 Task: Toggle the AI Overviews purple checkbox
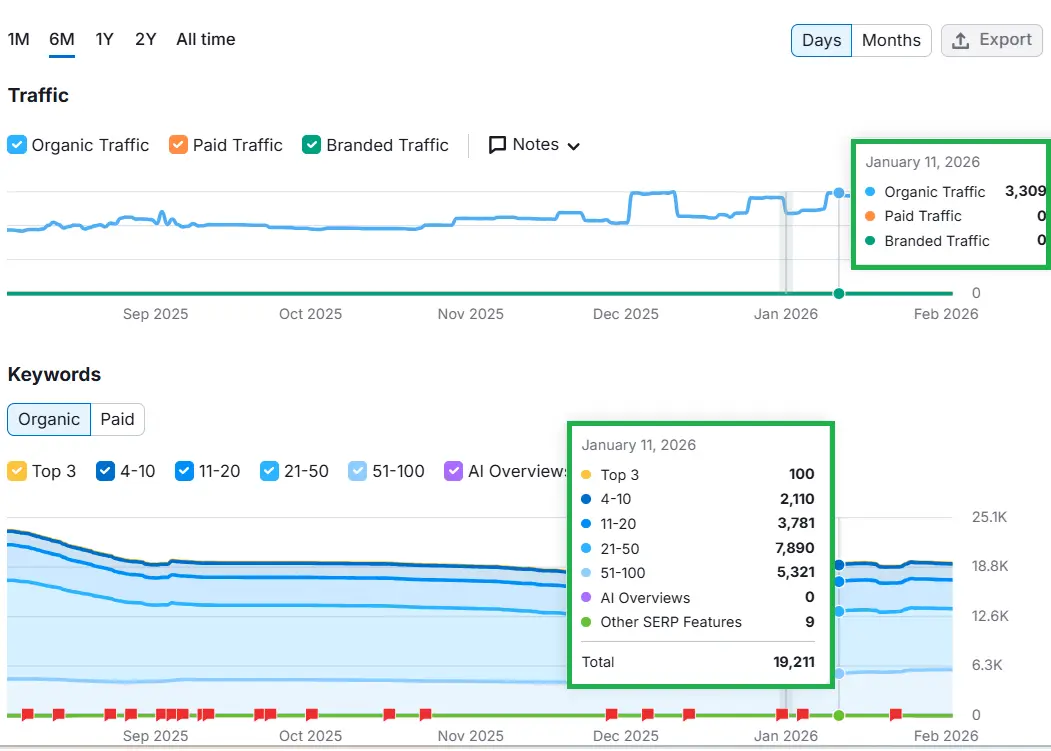[x=454, y=471]
